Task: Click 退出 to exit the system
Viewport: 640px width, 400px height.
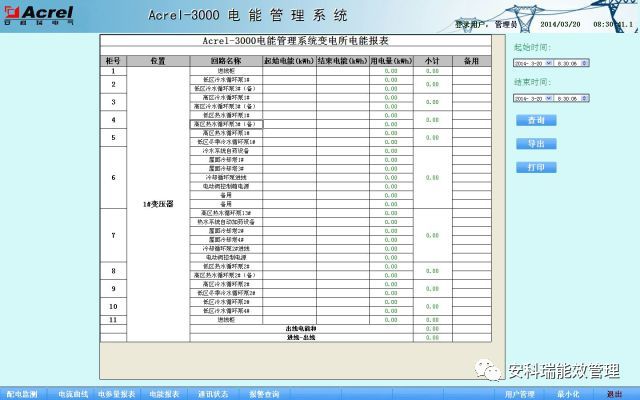Action: [x=614, y=394]
